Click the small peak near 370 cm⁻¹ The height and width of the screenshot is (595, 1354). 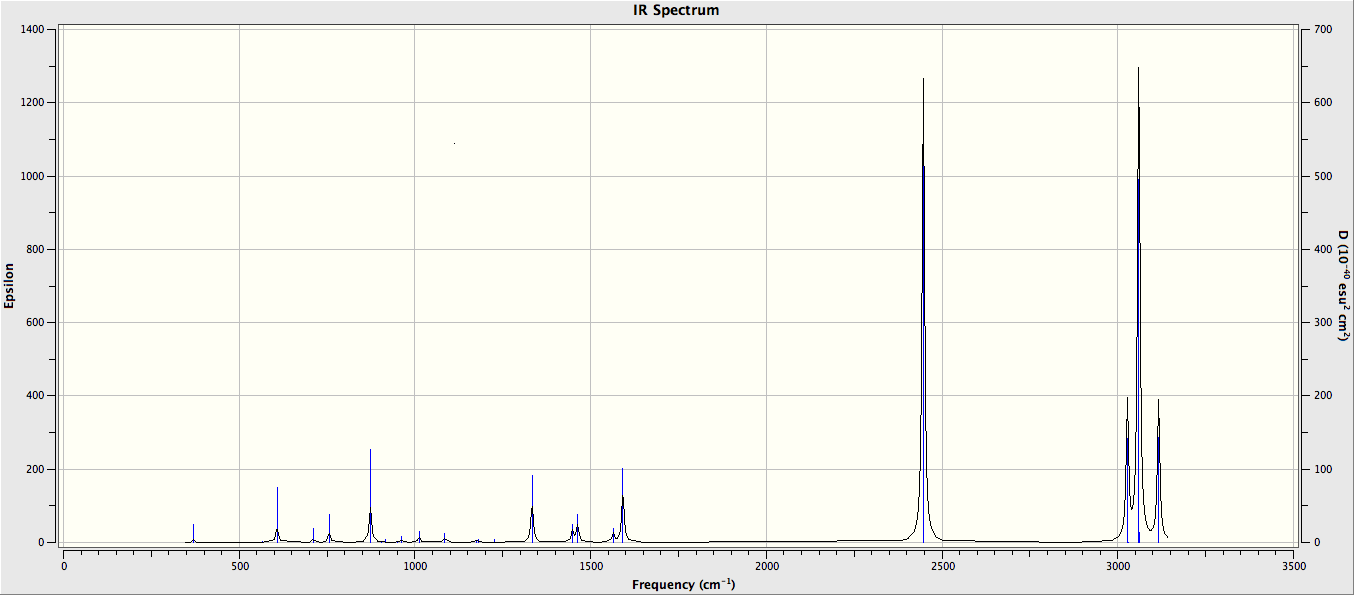point(193,533)
